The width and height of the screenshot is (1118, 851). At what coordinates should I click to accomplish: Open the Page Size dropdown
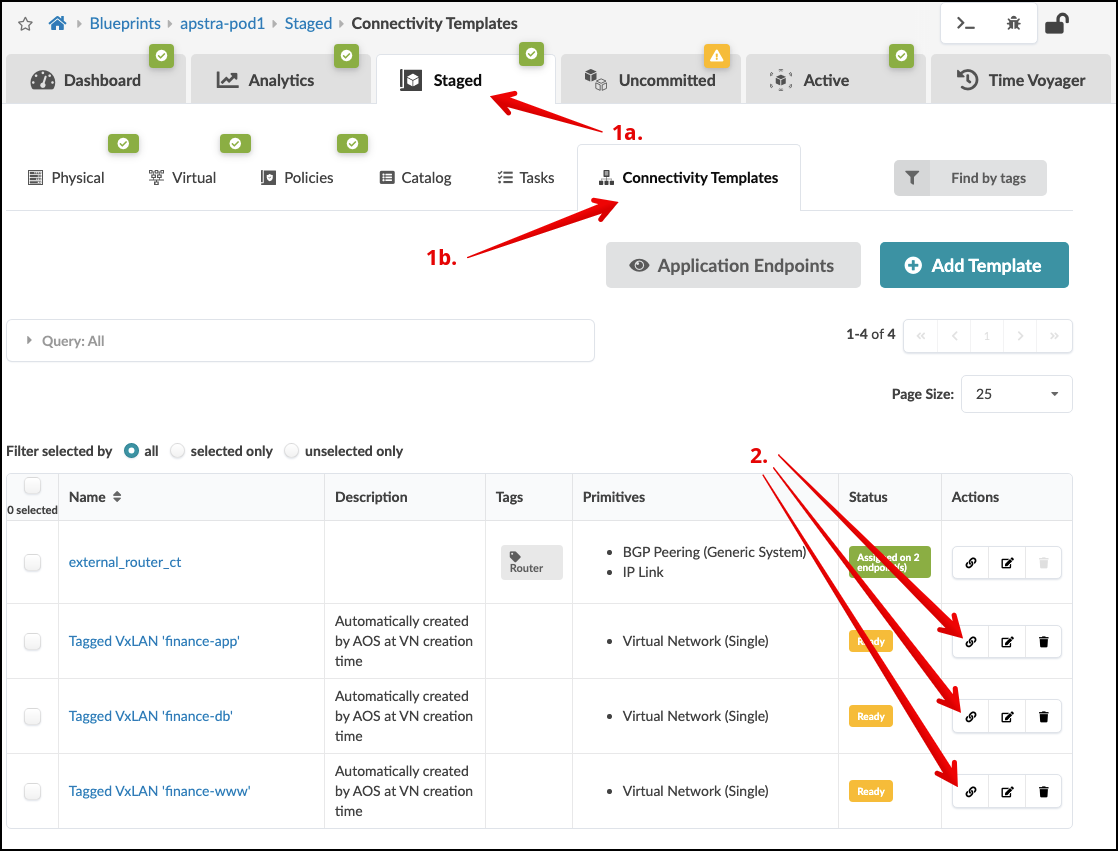(x=1016, y=394)
